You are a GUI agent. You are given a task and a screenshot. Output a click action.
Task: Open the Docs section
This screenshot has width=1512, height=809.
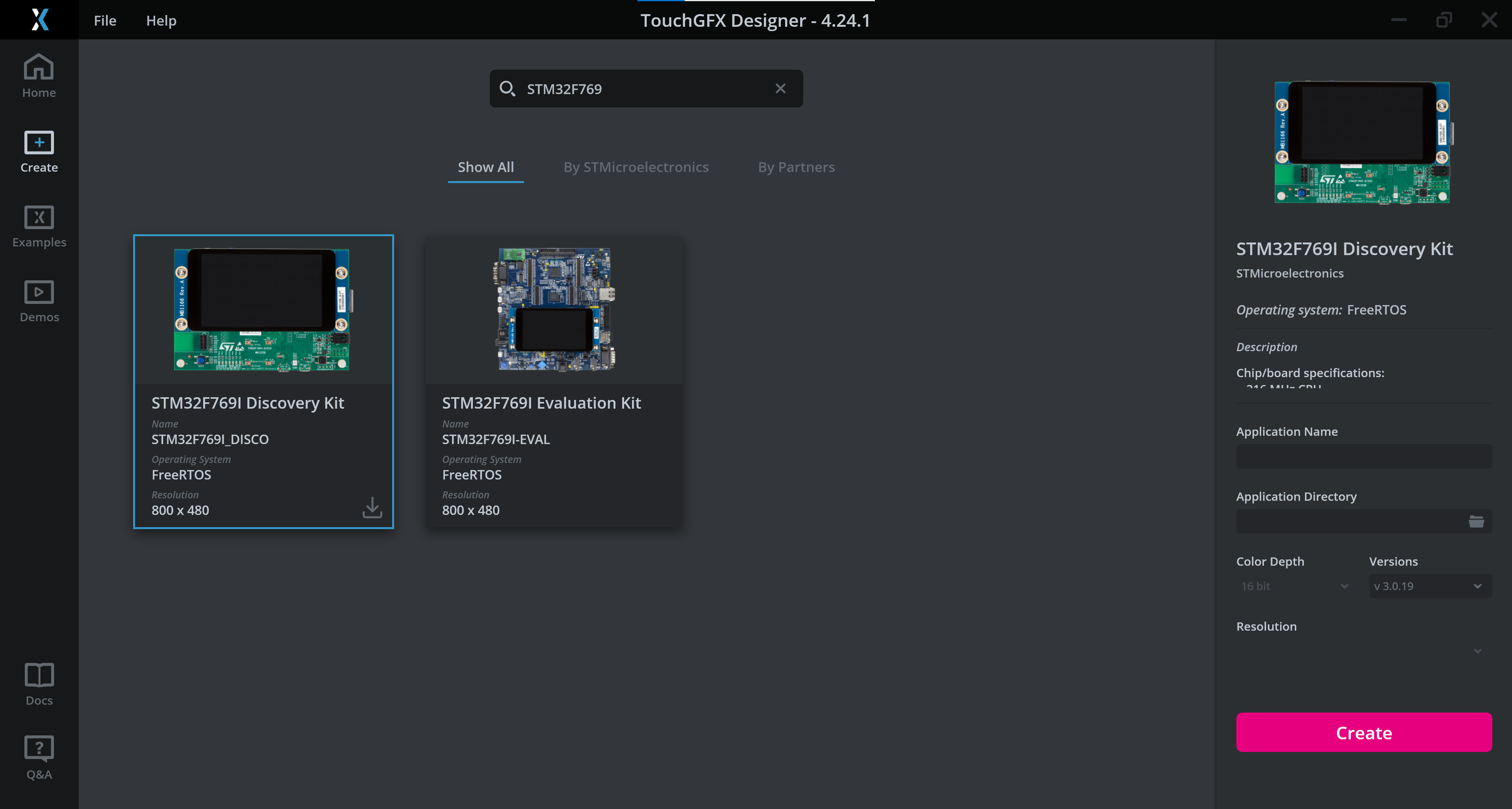point(39,683)
